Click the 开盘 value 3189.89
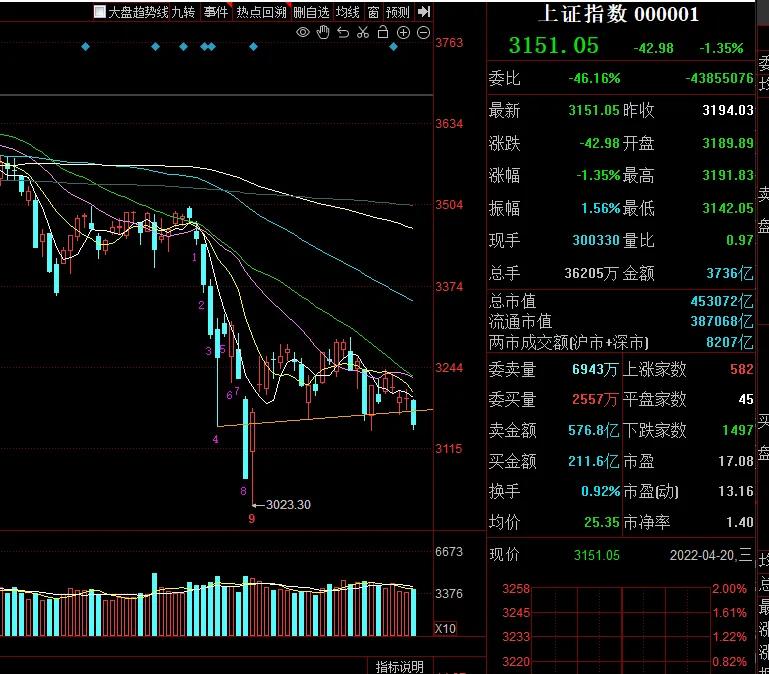 point(728,143)
